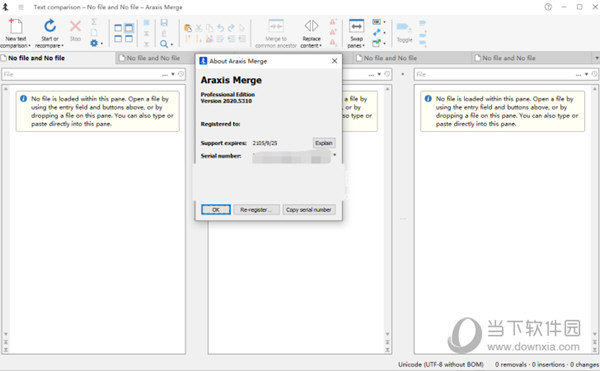Click the left pane file history clock icon
The width and height of the screenshot is (600, 371).
(x=181, y=74)
